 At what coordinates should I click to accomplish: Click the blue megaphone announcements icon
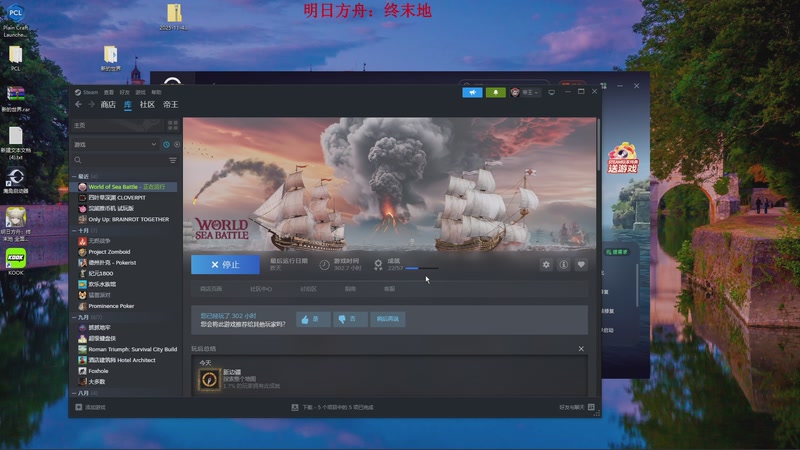(x=472, y=92)
